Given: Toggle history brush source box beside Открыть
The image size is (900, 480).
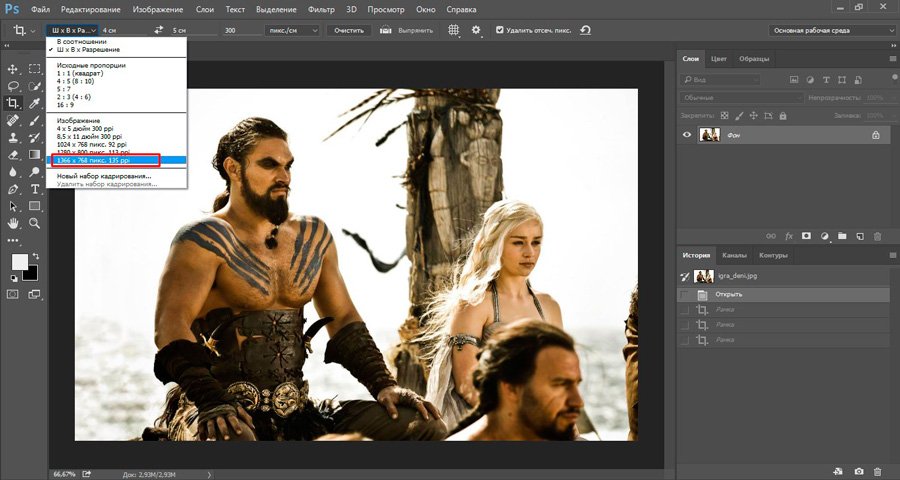Looking at the screenshot, I should click(685, 294).
